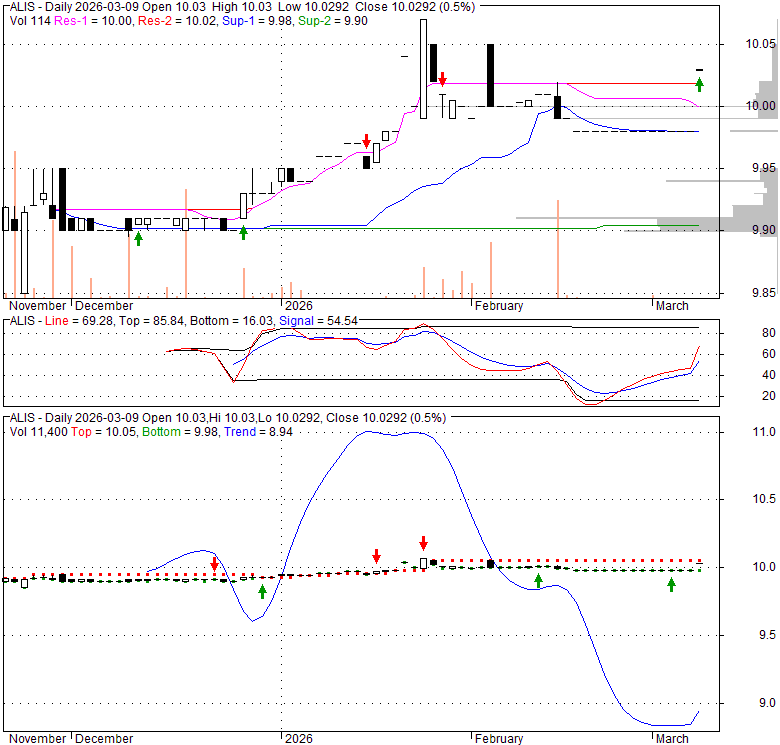Click the 11.0 value on the bottom chart axis

pyautogui.click(x=765, y=432)
